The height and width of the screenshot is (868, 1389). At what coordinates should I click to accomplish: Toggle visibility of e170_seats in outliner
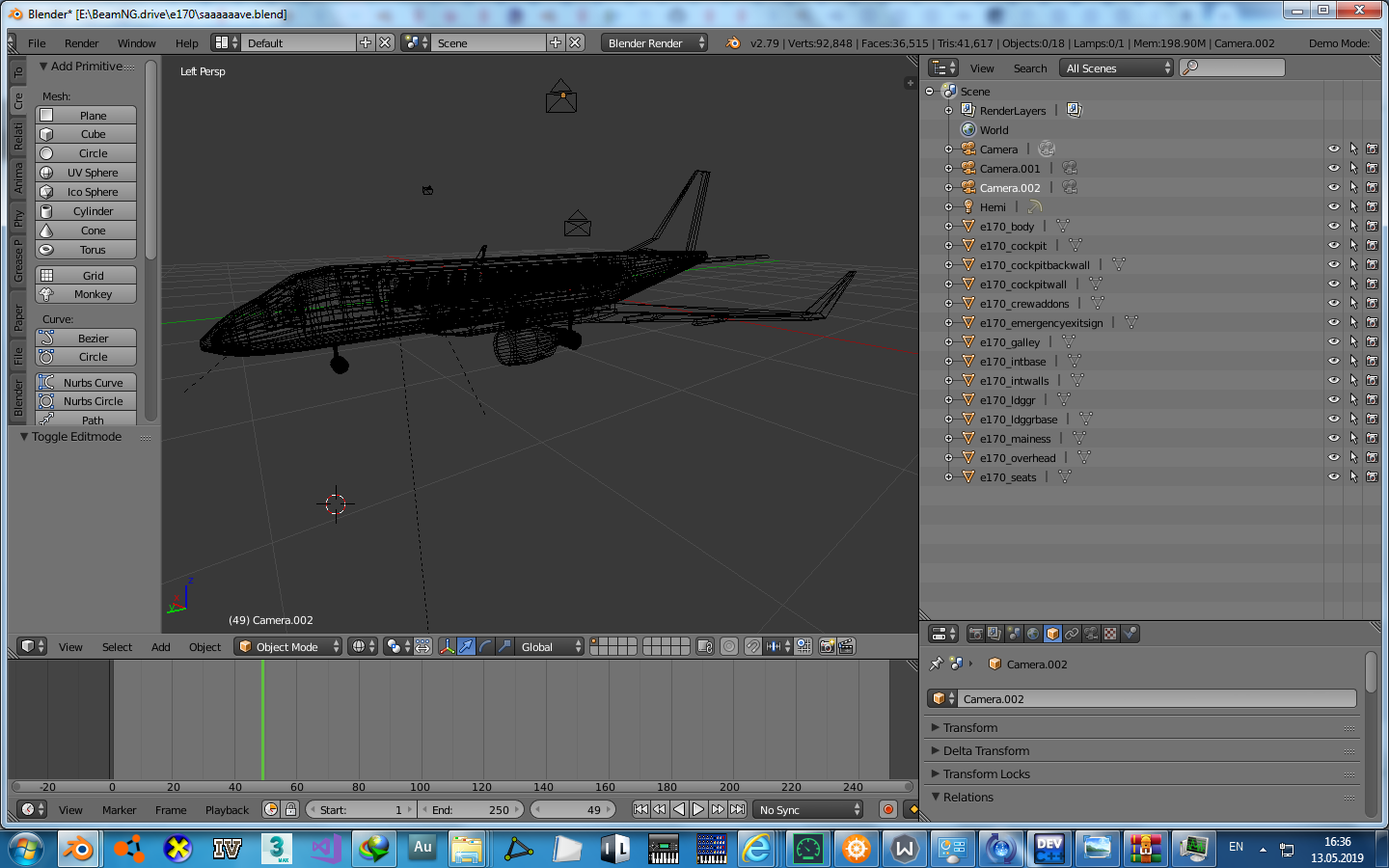coord(1333,477)
